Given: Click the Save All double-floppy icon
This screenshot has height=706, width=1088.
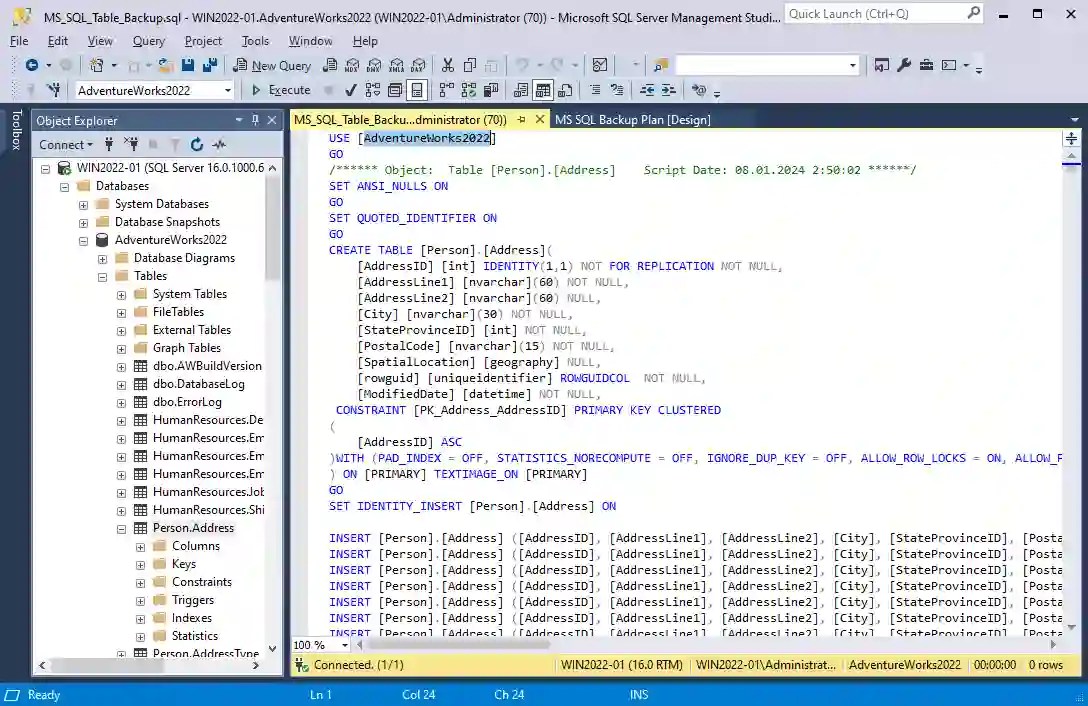Looking at the screenshot, I should 210,65.
